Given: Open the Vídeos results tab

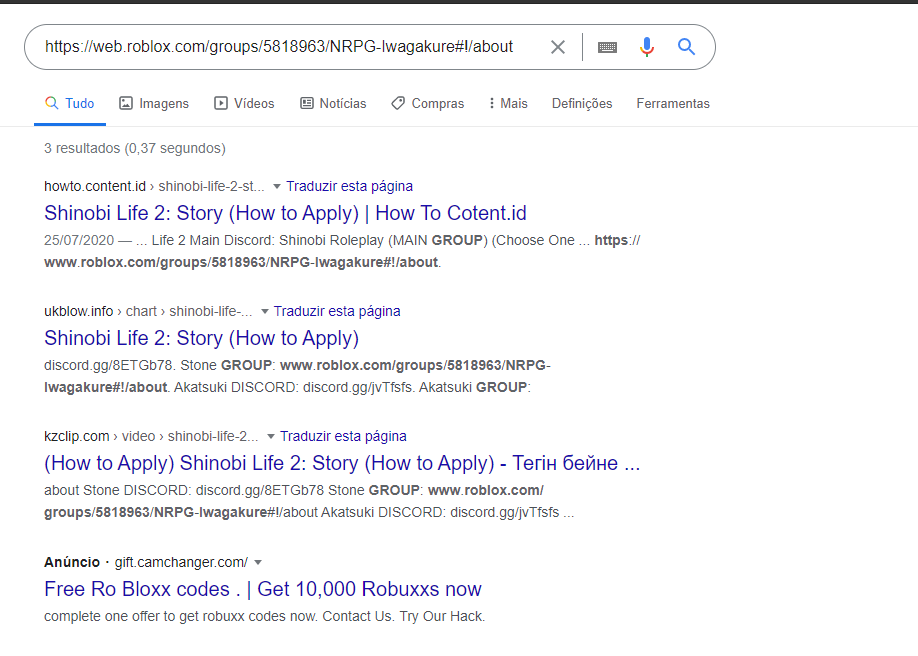Looking at the screenshot, I should tap(245, 103).
